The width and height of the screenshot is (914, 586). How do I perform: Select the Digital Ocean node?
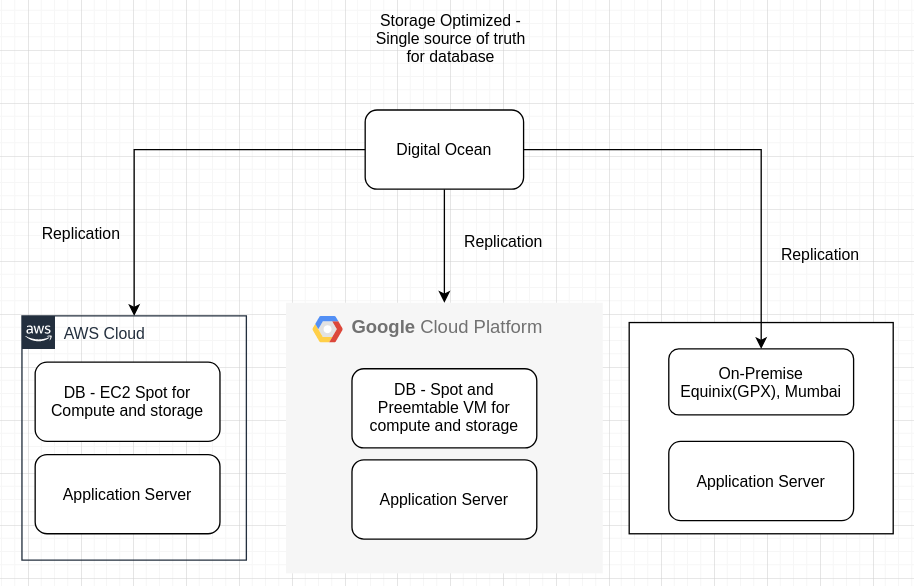coord(444,149)
